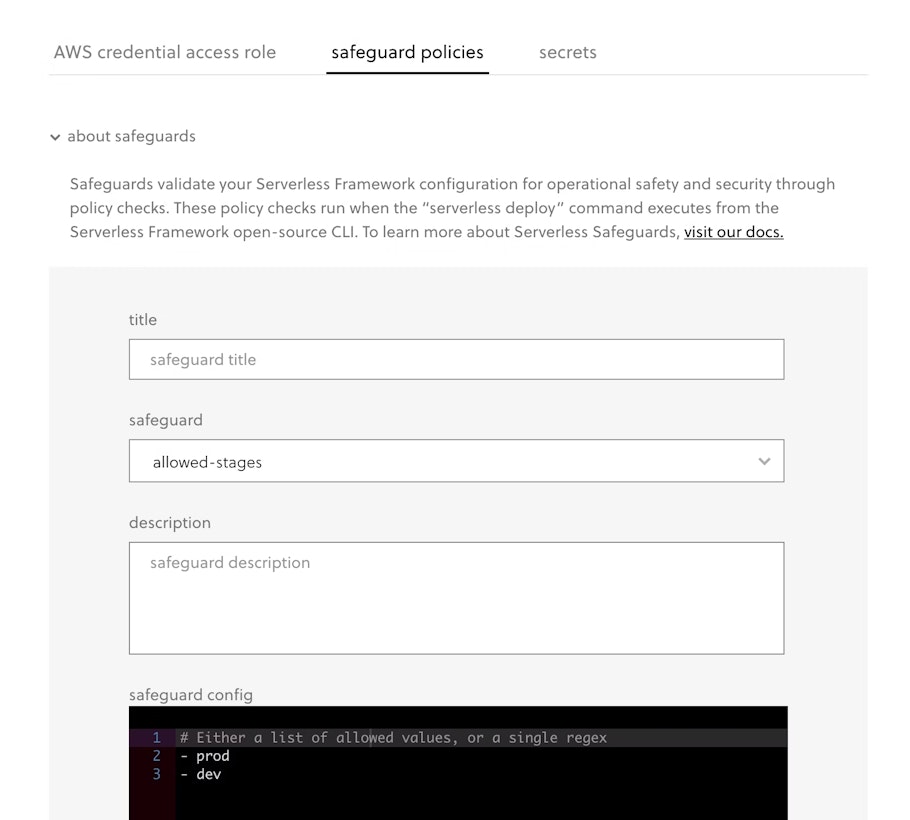Open the secrets tab
Image resolution: width=910 pixels, height=820 pixels.
coord(567,52)
